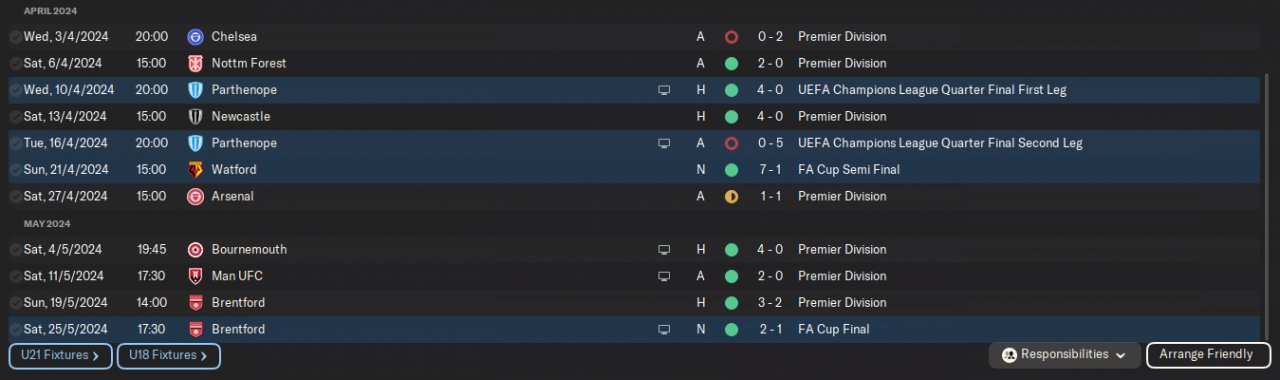Click the red loss indicator for Chelsea match
The image size is (1280, 380).
(731, 37)
